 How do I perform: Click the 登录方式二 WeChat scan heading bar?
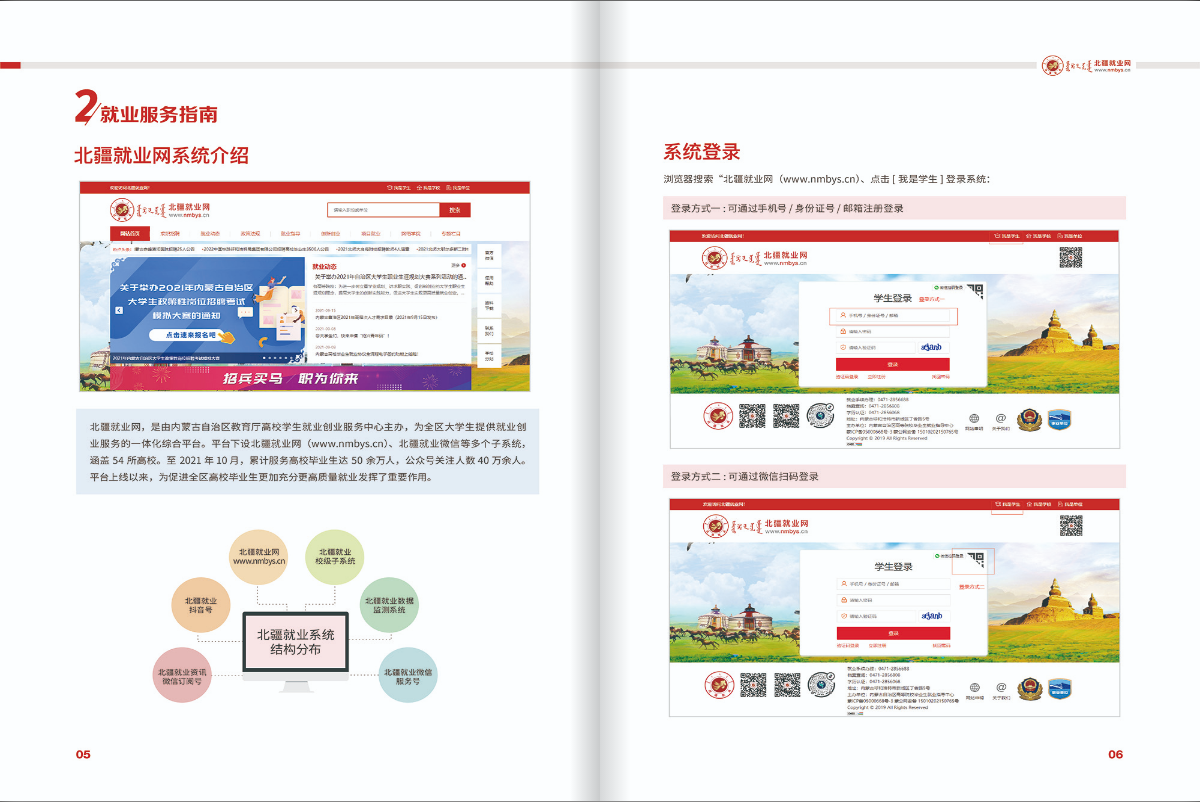[x=897, y=476]
